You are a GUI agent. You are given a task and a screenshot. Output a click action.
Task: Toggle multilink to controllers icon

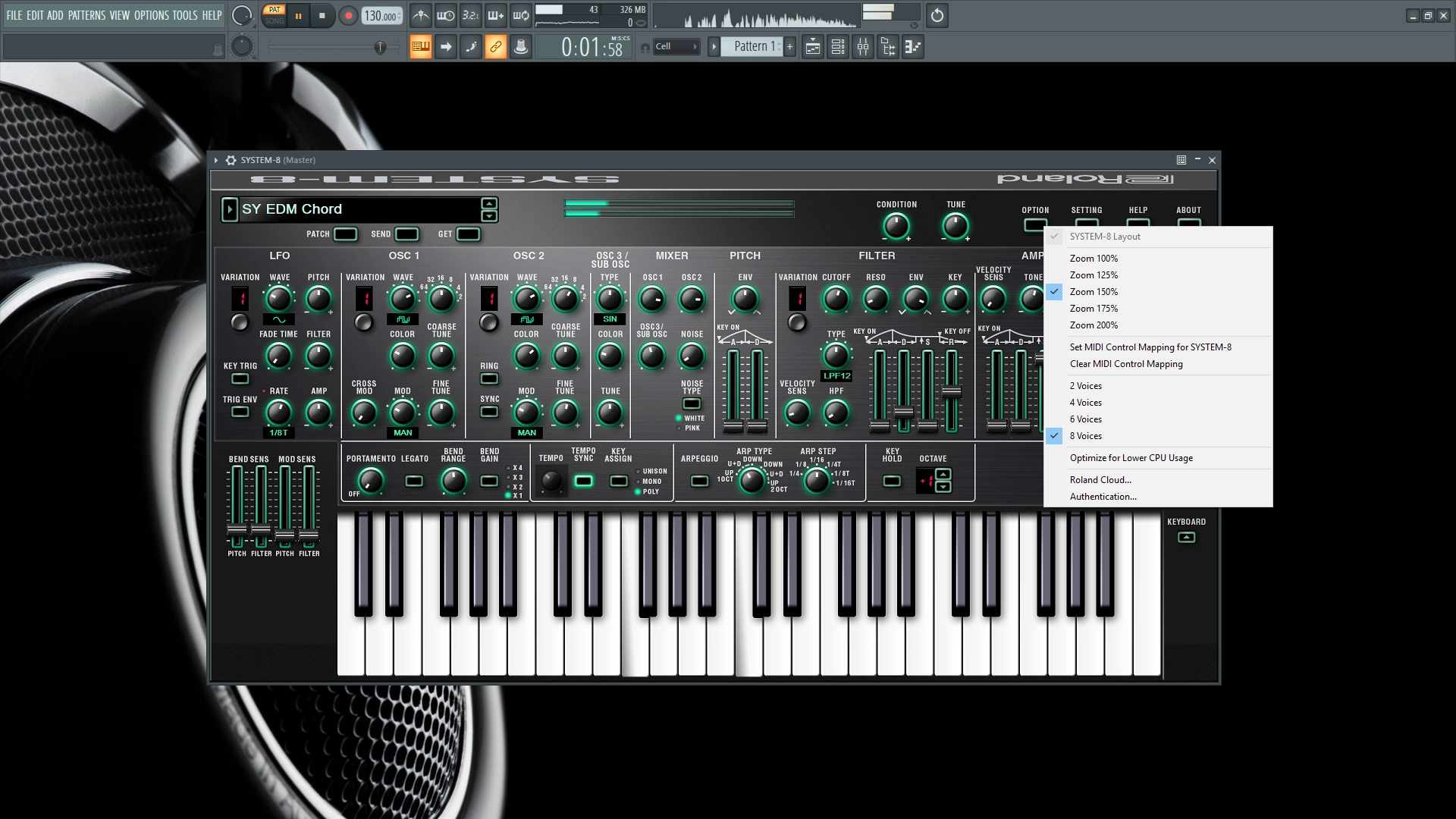click(521, 47)
